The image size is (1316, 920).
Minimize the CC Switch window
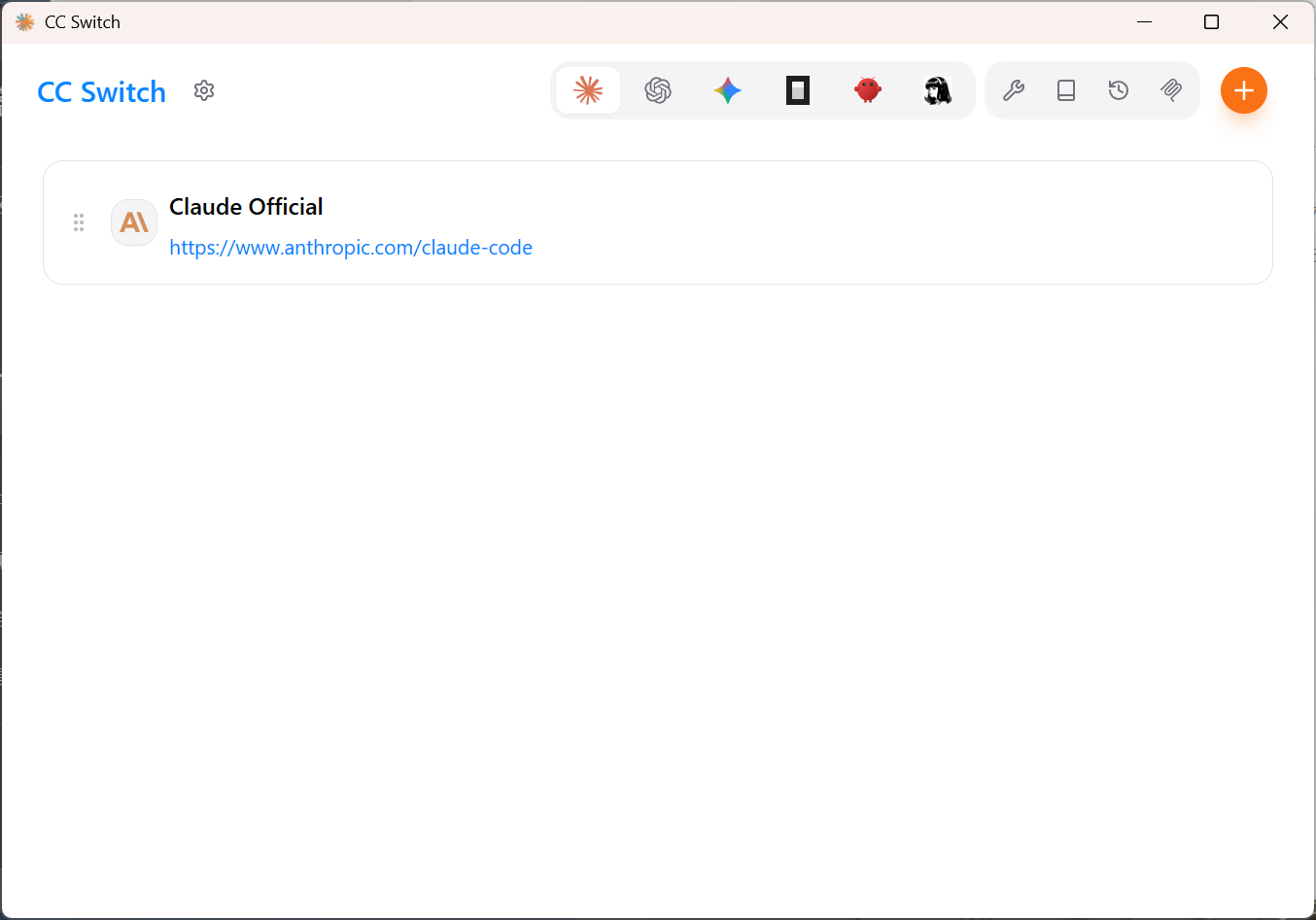[1145, 21]
